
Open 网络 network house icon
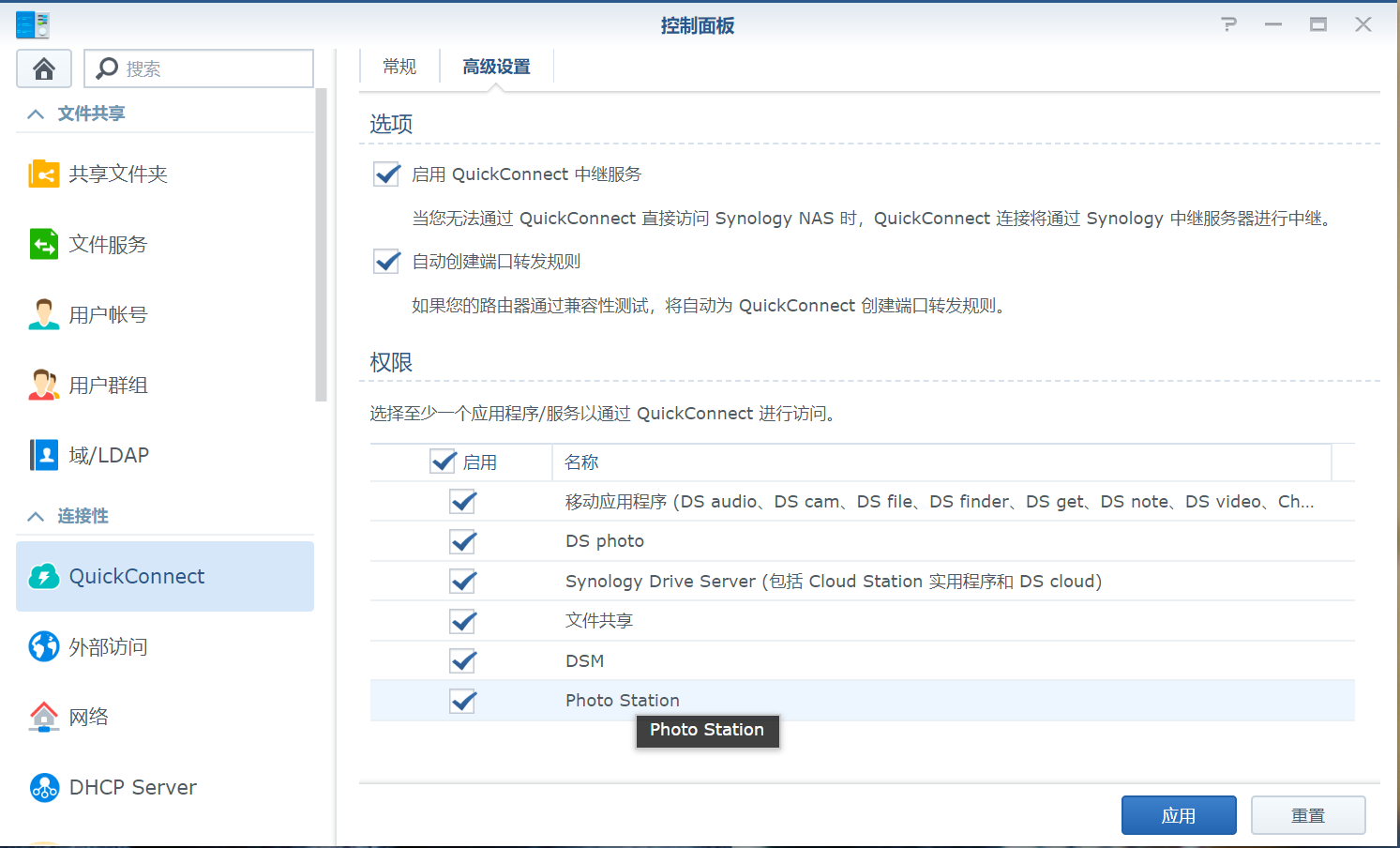(44, 717)
